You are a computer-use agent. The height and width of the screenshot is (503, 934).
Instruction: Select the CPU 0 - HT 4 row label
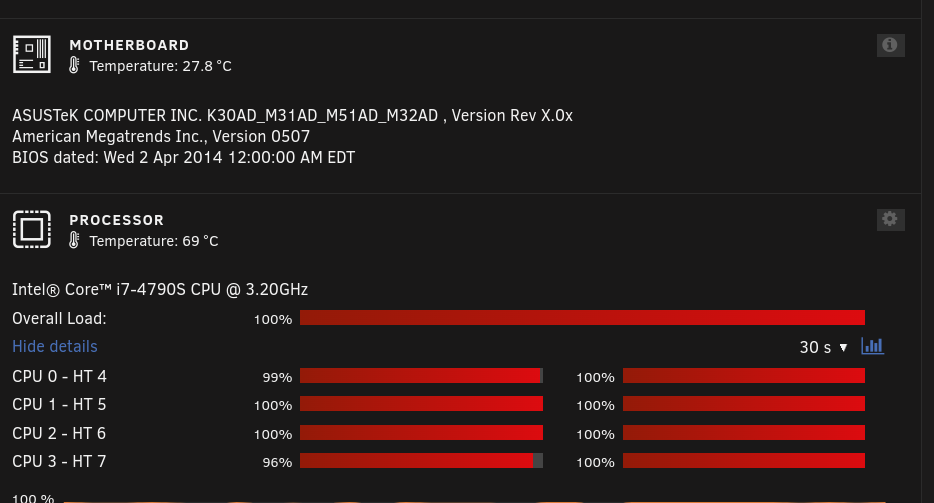point(59,376)
